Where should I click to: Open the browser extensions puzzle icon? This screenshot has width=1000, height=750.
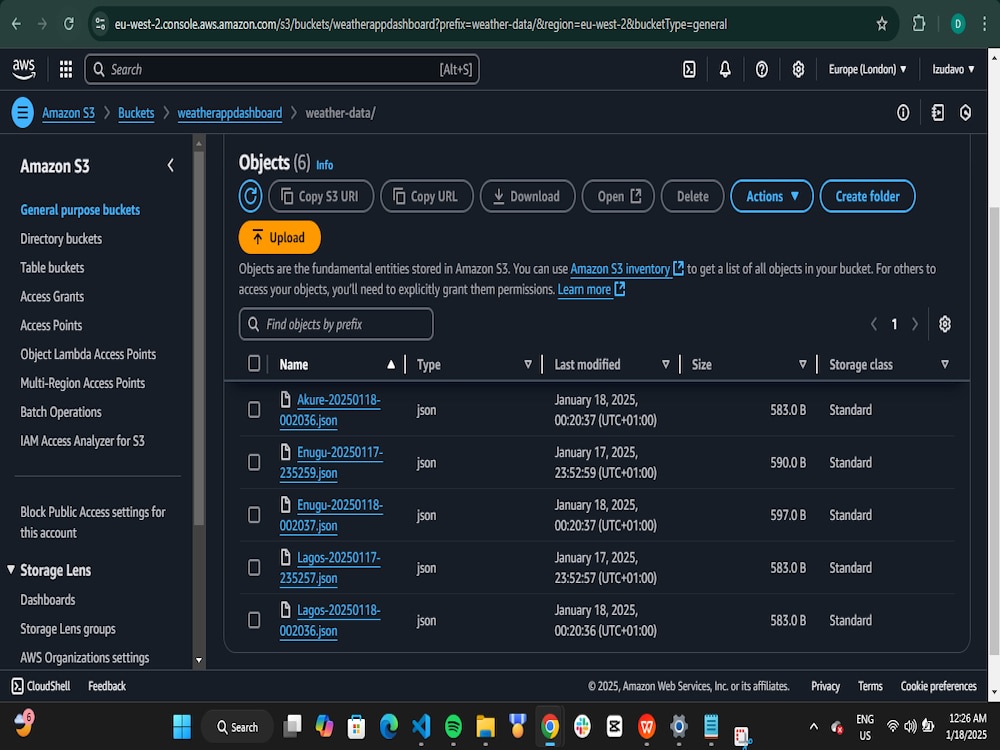[918, 24]
